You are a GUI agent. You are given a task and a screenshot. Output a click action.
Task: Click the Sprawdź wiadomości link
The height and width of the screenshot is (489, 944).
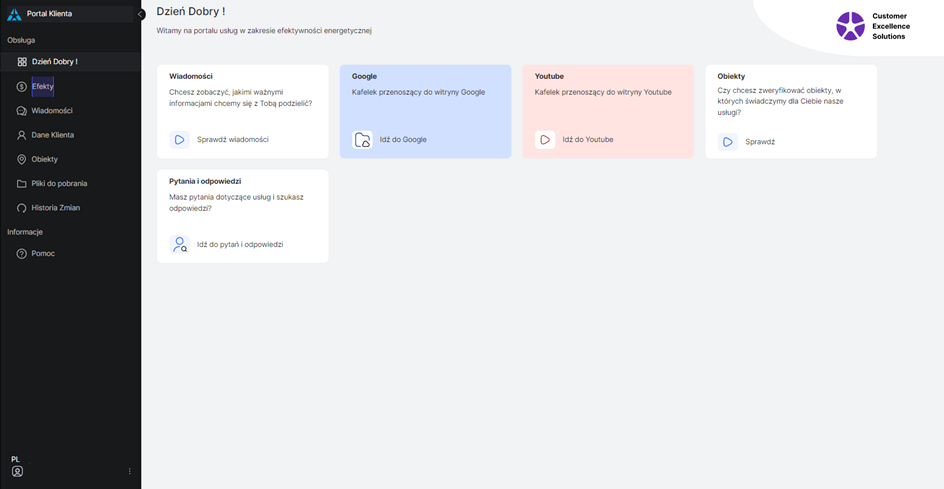(232, 140)
